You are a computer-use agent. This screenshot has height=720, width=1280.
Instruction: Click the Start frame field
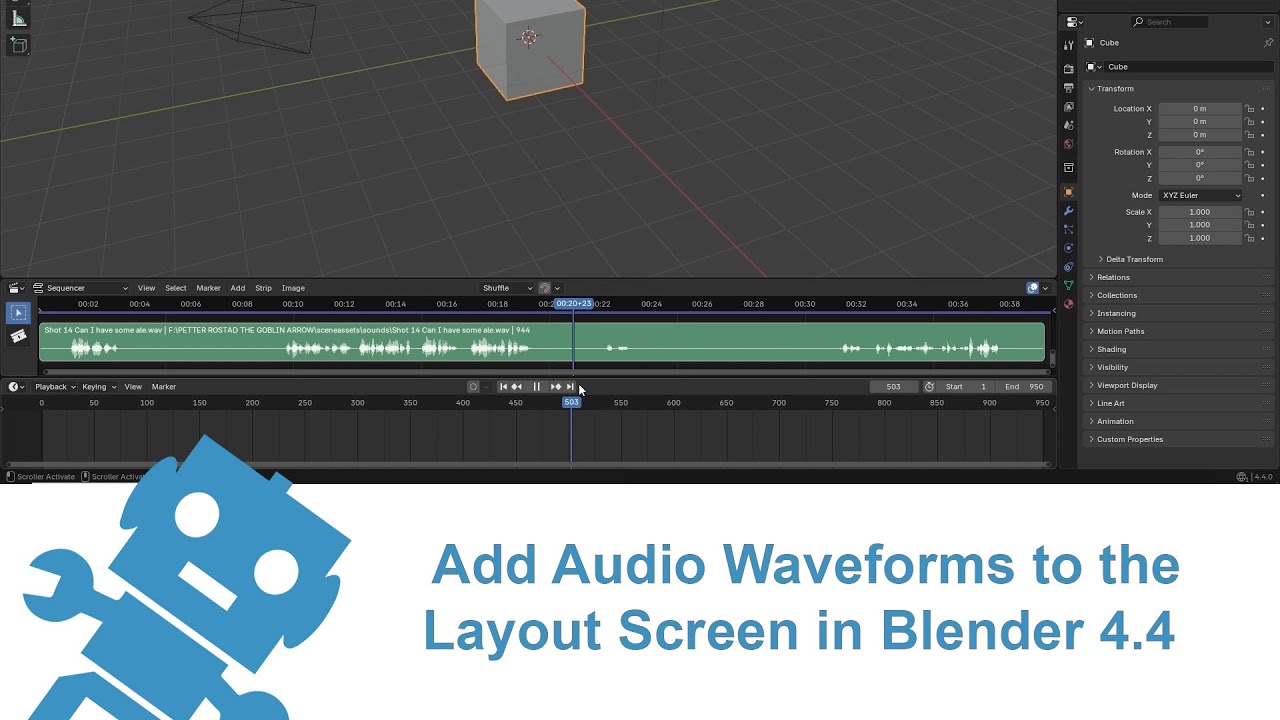966,387
